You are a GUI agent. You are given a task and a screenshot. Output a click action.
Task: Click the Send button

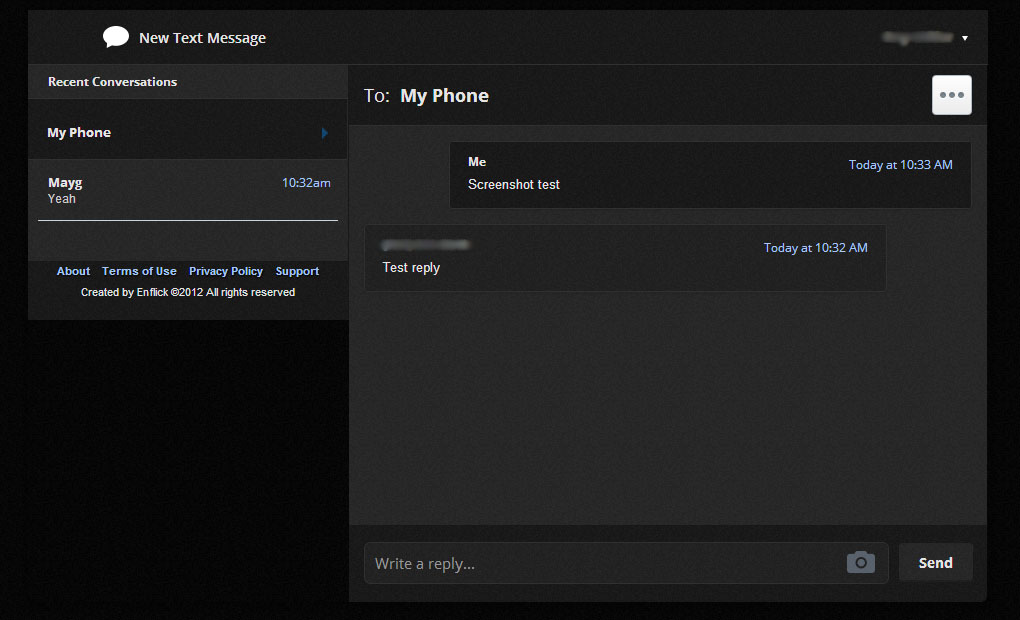pos(935,563)
